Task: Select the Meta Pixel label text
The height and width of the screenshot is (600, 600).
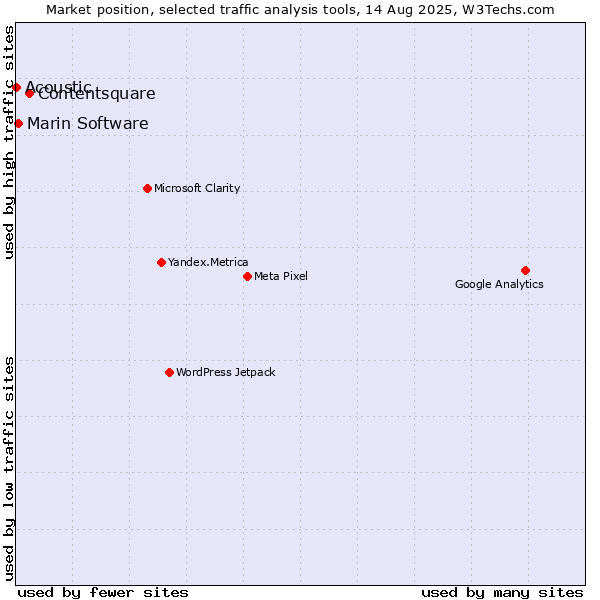Action: pyautogui.click(x=281, y=276)
